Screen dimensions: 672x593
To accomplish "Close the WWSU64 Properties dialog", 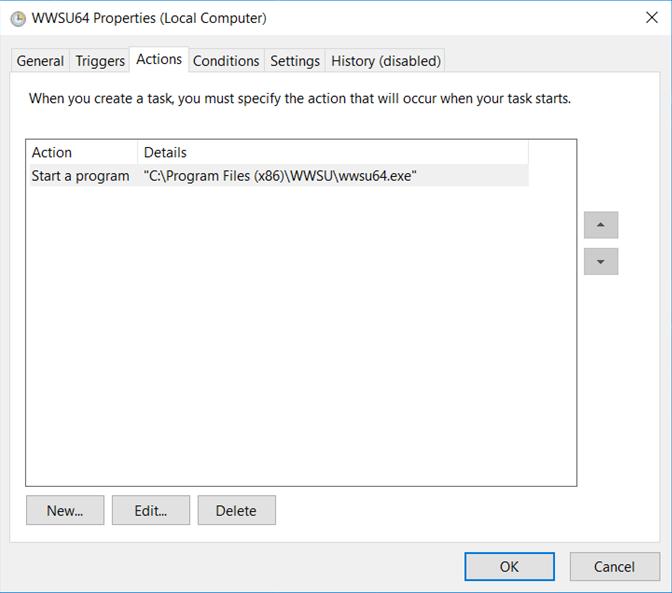I will point(651,18).
